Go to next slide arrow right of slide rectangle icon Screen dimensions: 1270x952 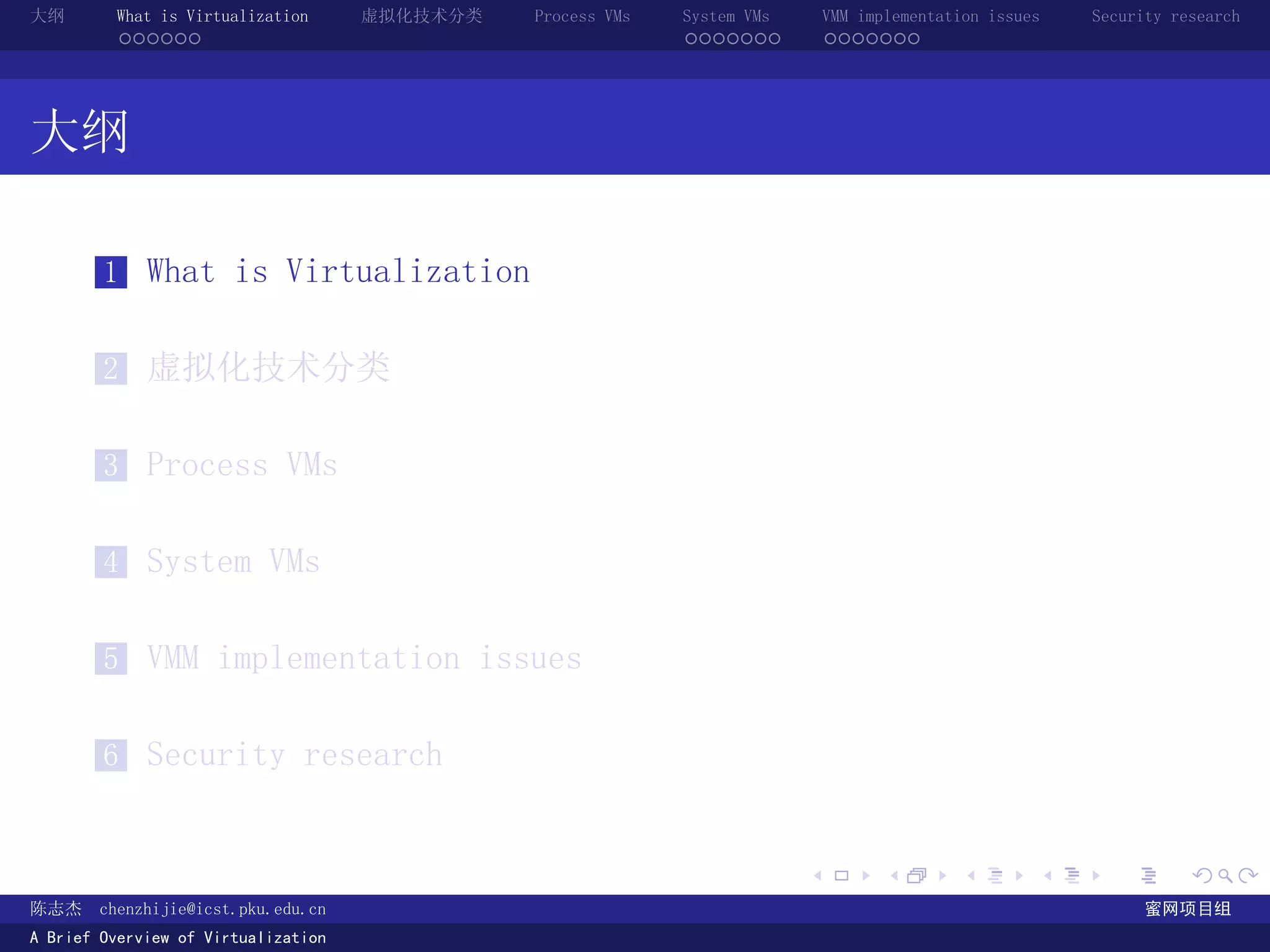866,875
